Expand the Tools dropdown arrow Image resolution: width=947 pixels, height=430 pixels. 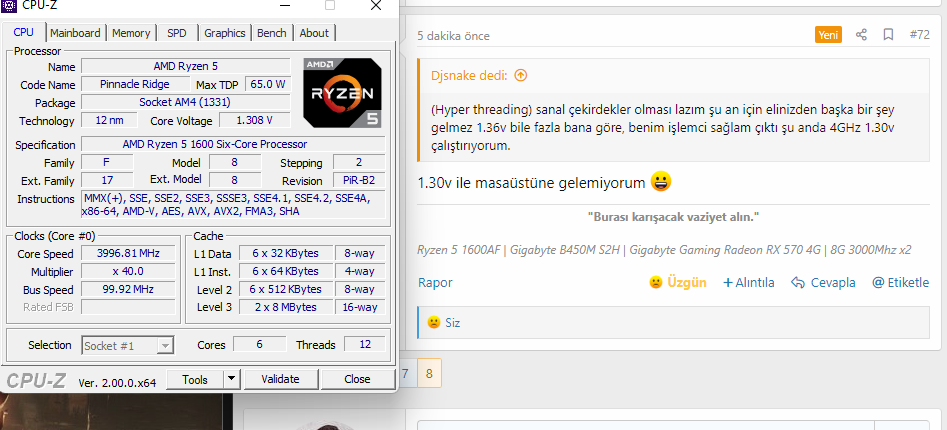232,379
